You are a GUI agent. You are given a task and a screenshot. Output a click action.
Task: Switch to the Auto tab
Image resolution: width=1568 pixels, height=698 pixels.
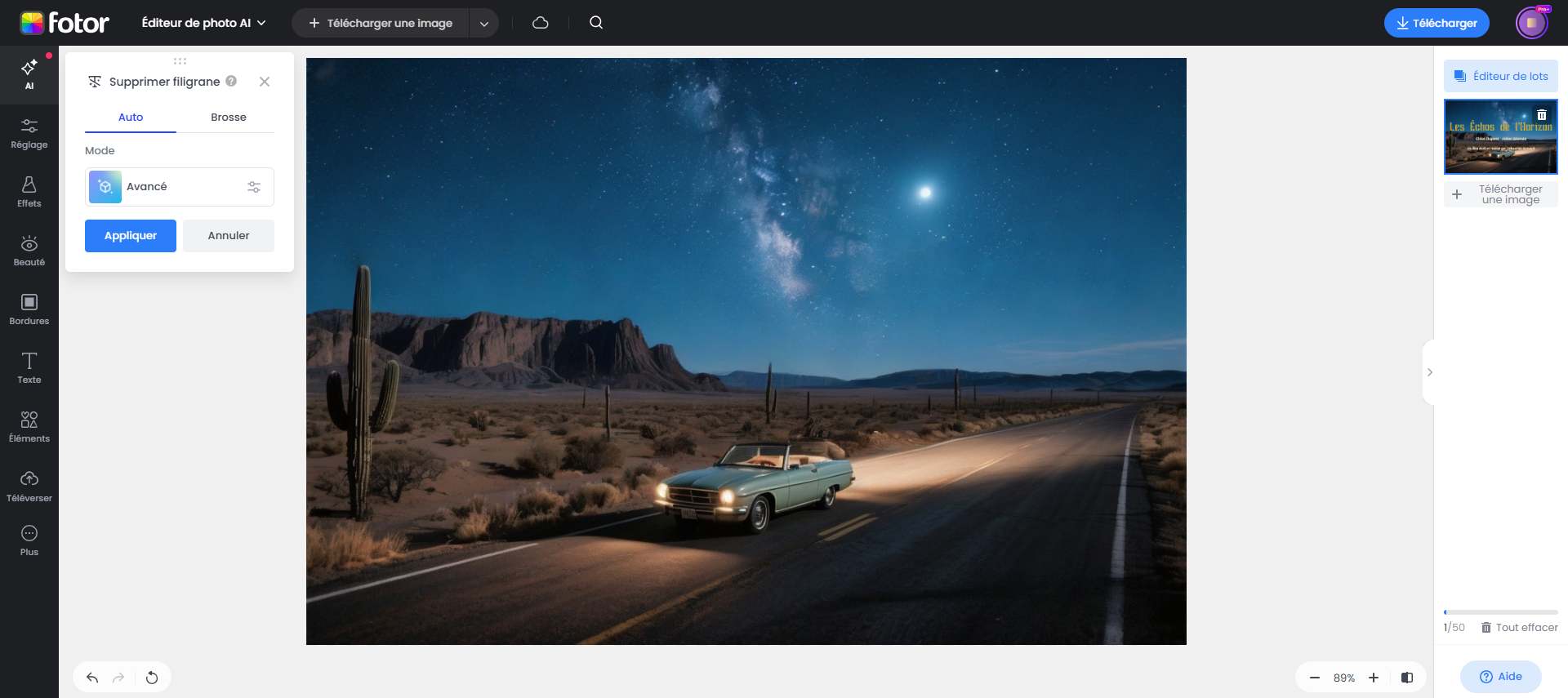131,118
